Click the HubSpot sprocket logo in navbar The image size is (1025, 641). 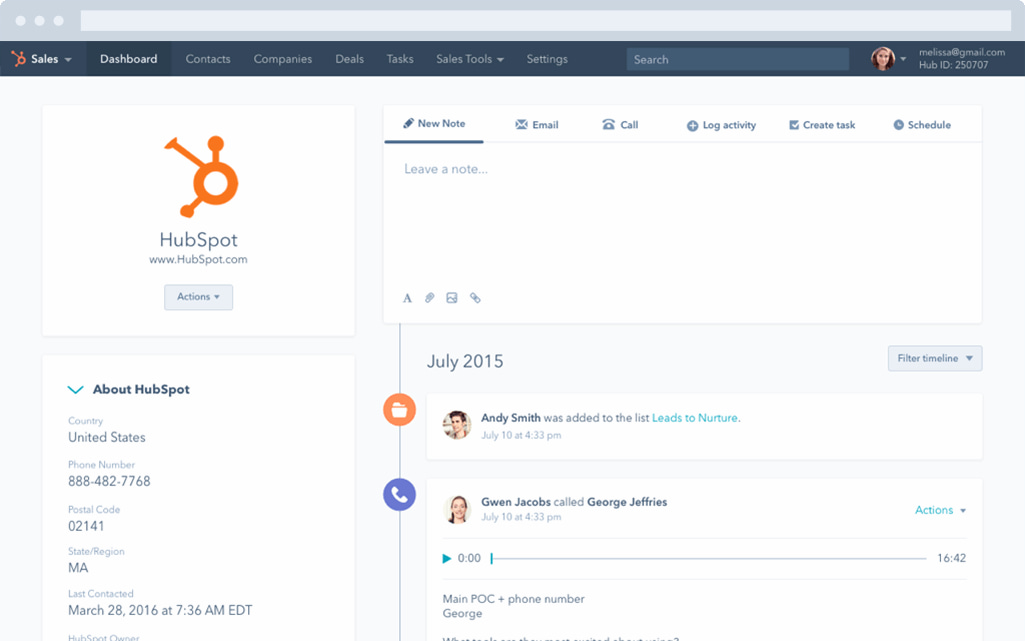(x=17, y=58)
